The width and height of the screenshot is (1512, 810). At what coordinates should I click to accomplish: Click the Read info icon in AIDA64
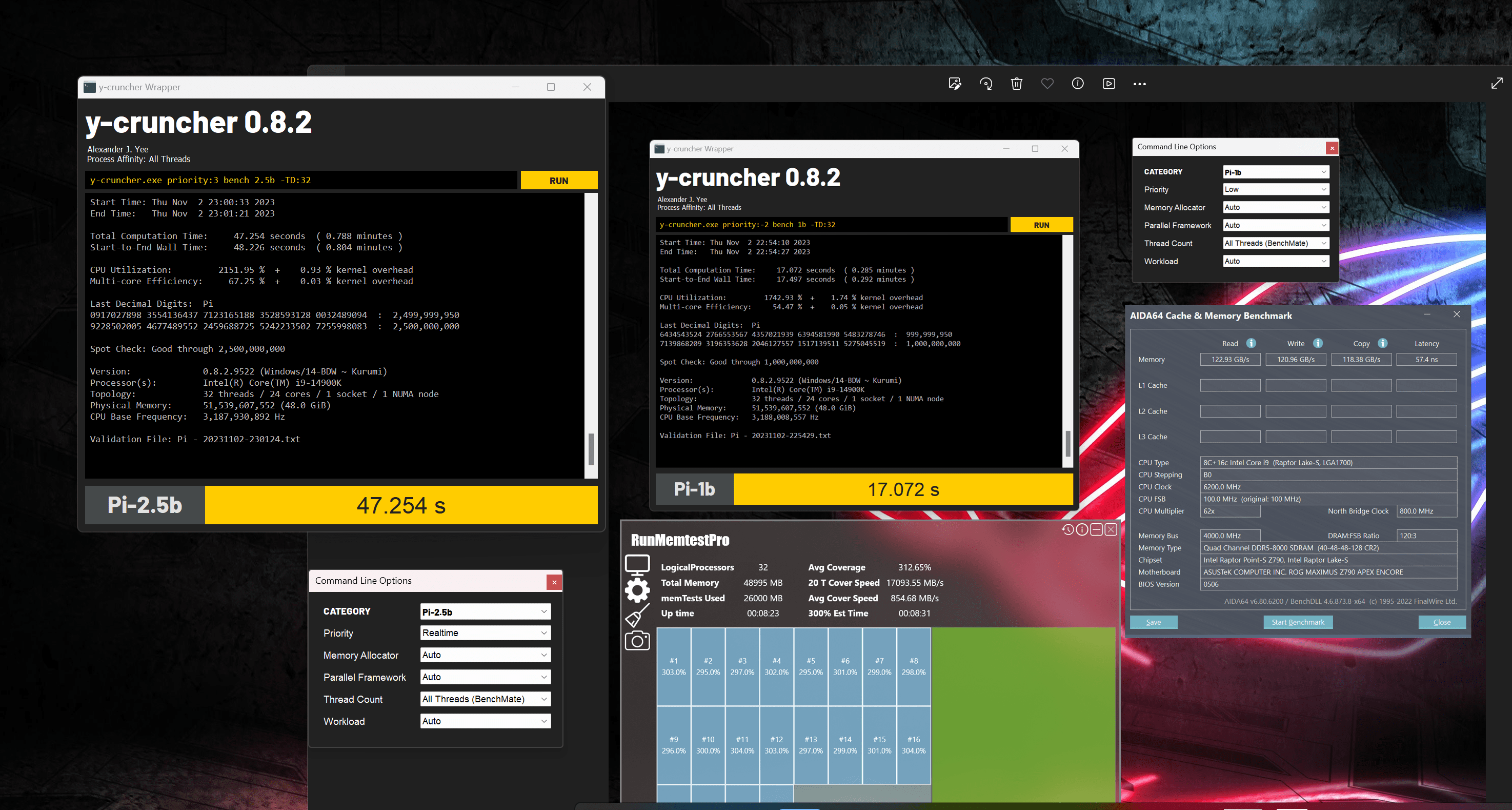click(1251, 343)
